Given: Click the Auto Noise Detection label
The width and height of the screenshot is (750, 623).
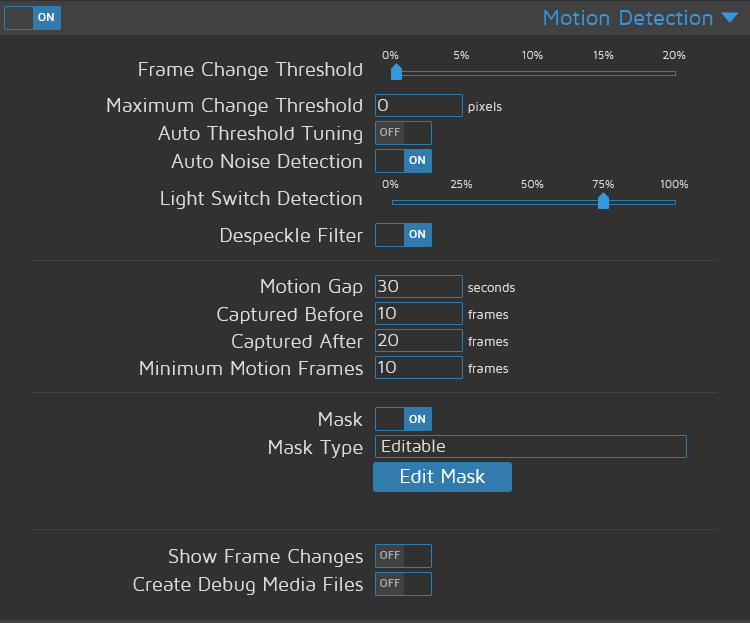Looking at the screenshot, I should click(x=267, y=162).
